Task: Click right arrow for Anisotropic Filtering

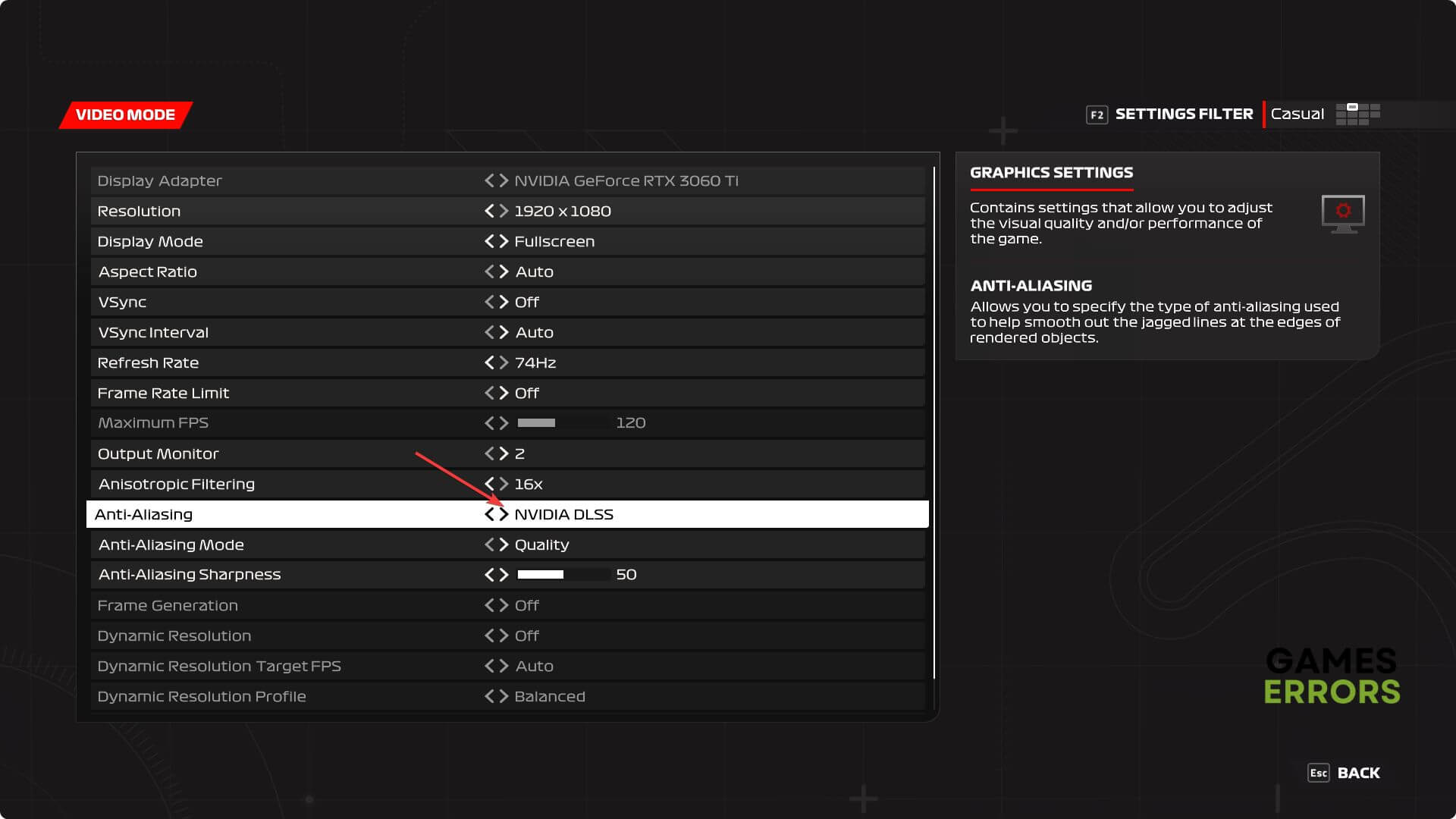Action: (504, 484)
